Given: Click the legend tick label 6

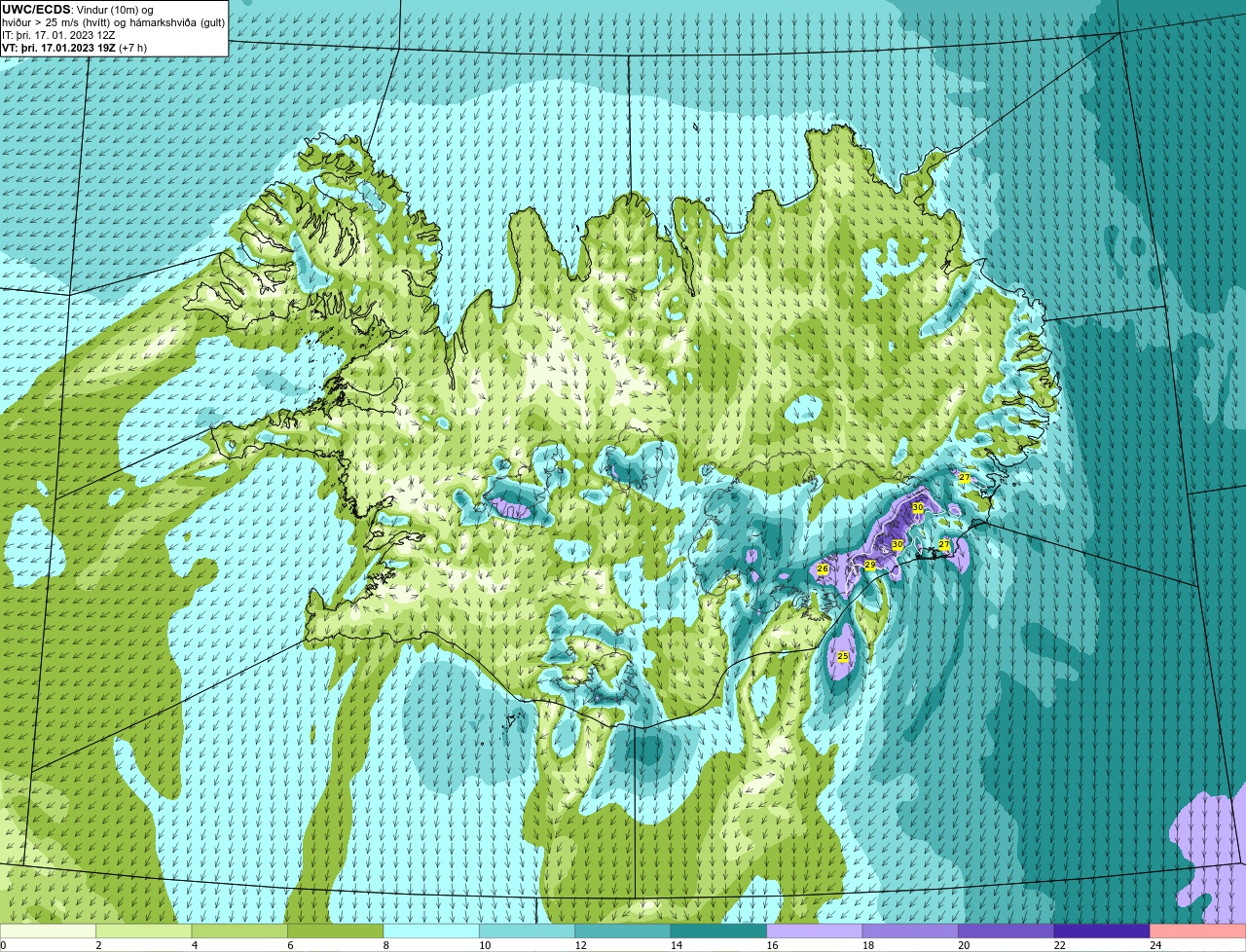Looking at the screenshot, I should point(290,945).
